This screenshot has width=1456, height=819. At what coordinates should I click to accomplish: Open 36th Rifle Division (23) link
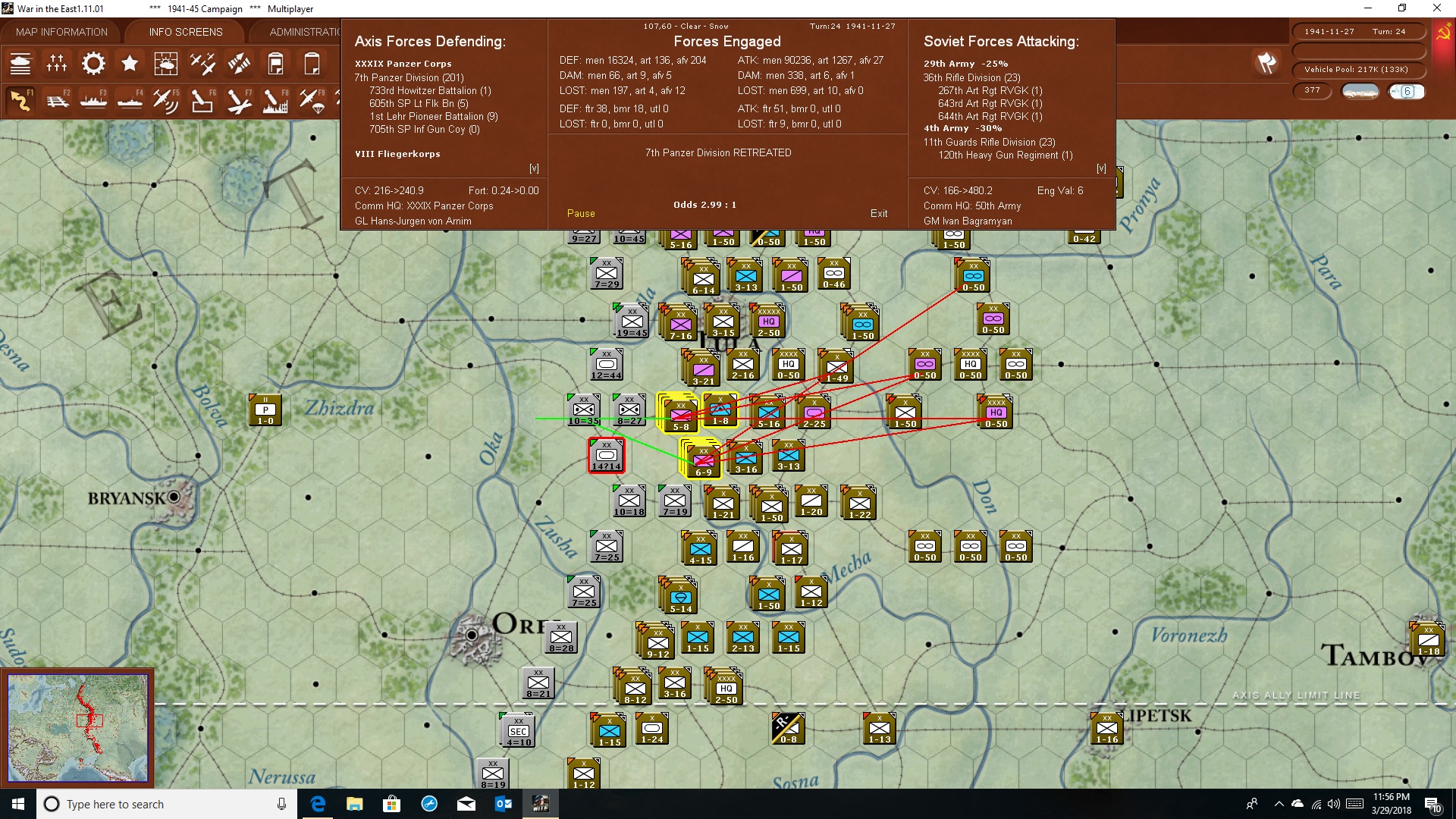click(x=971, y=77)
